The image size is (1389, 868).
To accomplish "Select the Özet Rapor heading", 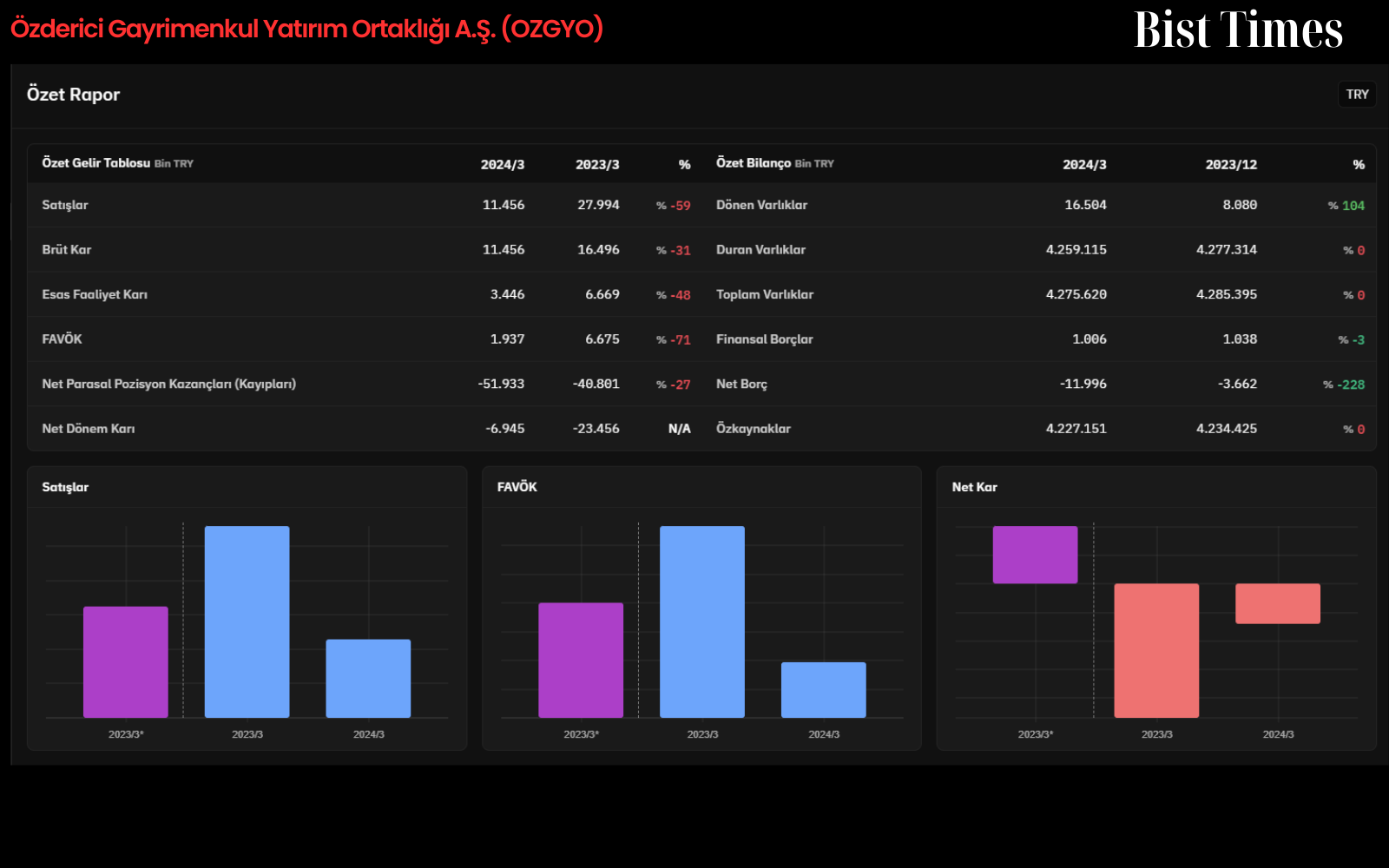I will (73, 95).
